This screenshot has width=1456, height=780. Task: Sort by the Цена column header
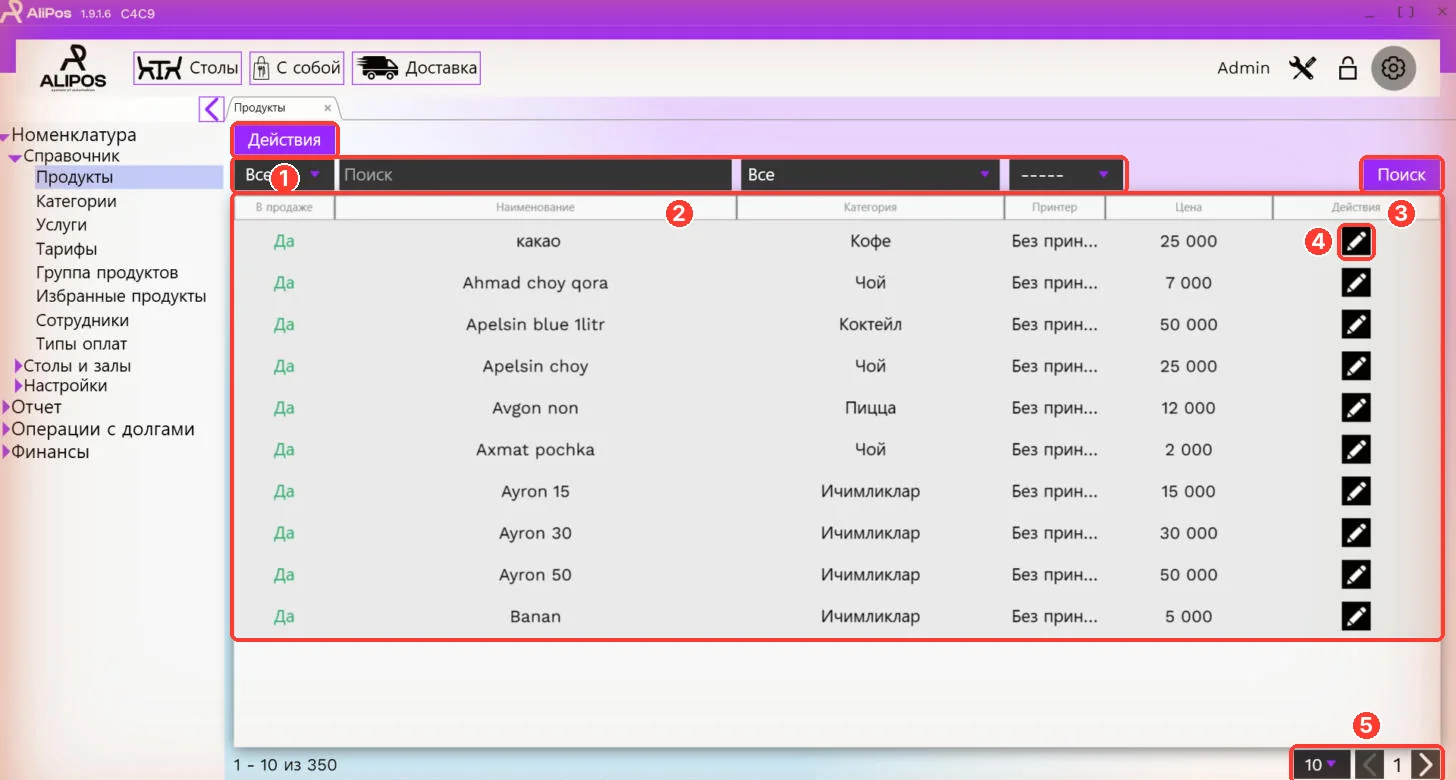pyautogui.click(x=1189, y=207)
